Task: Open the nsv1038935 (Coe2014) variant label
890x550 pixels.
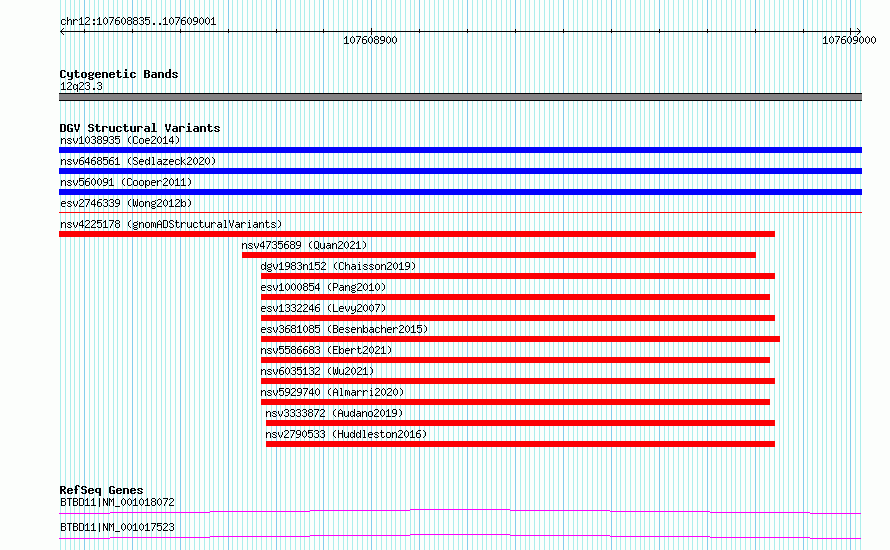Action: tap(120, 140)
